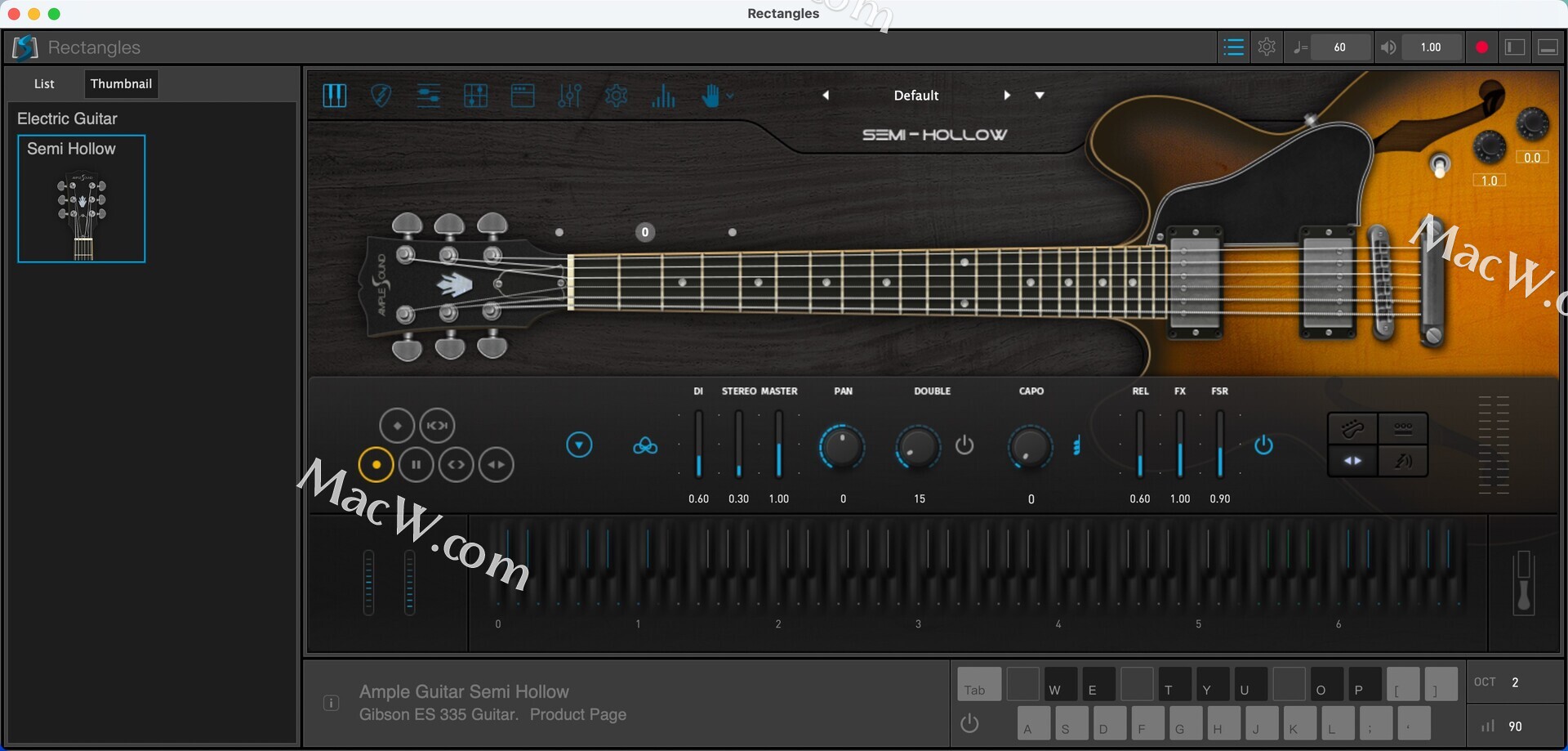The image size is (1568, 751).
Task: Toggle the bottom panel layout icon
Action: tap(1548, 47)
